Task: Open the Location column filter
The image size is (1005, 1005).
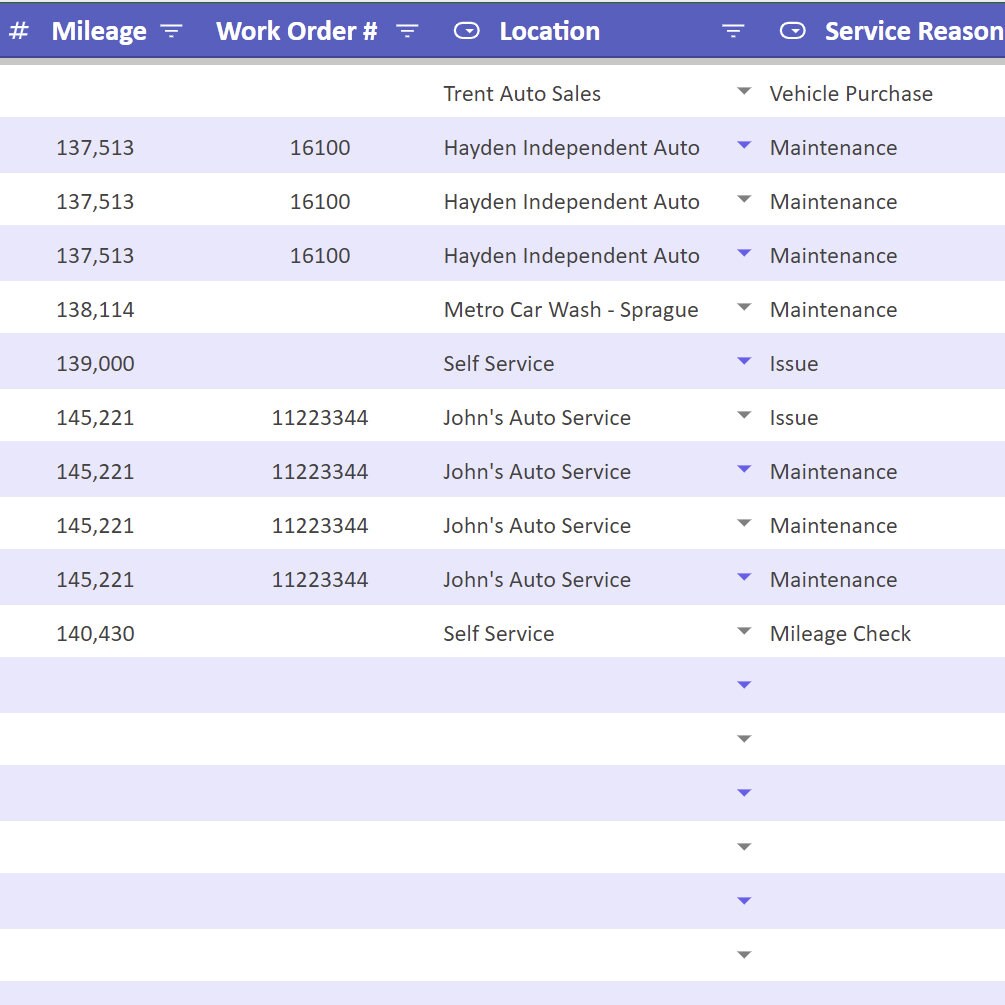Action: click(x=733, y=30)
